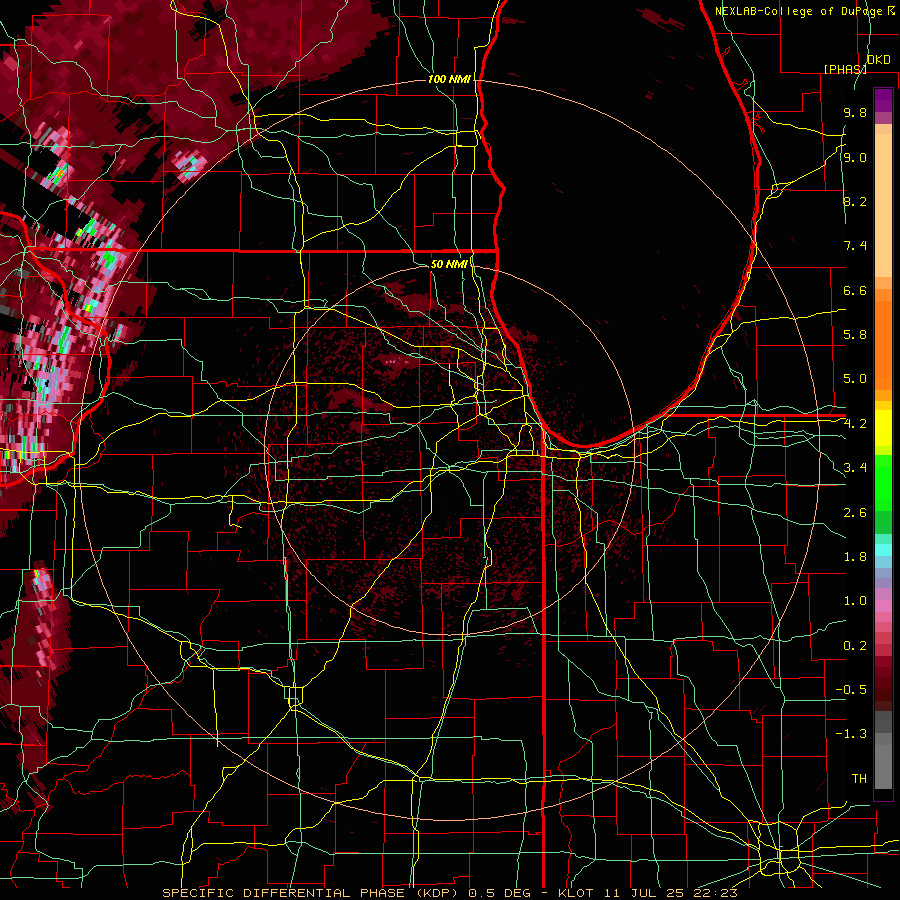Click the 9.0 scale value

[x=855, y=157]
